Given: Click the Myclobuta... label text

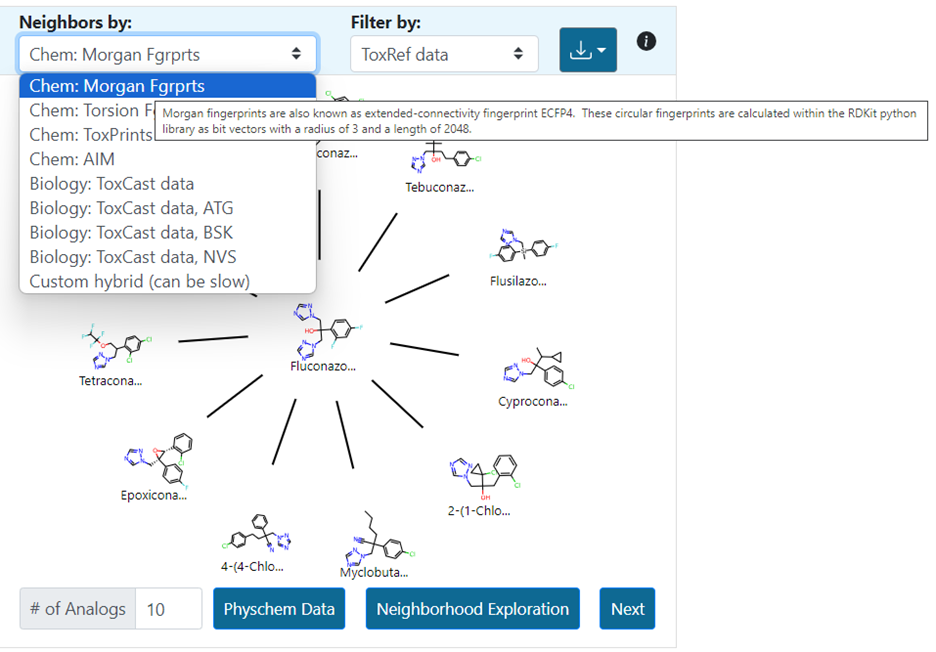Looking at the screenshot, I should [374, 573].
